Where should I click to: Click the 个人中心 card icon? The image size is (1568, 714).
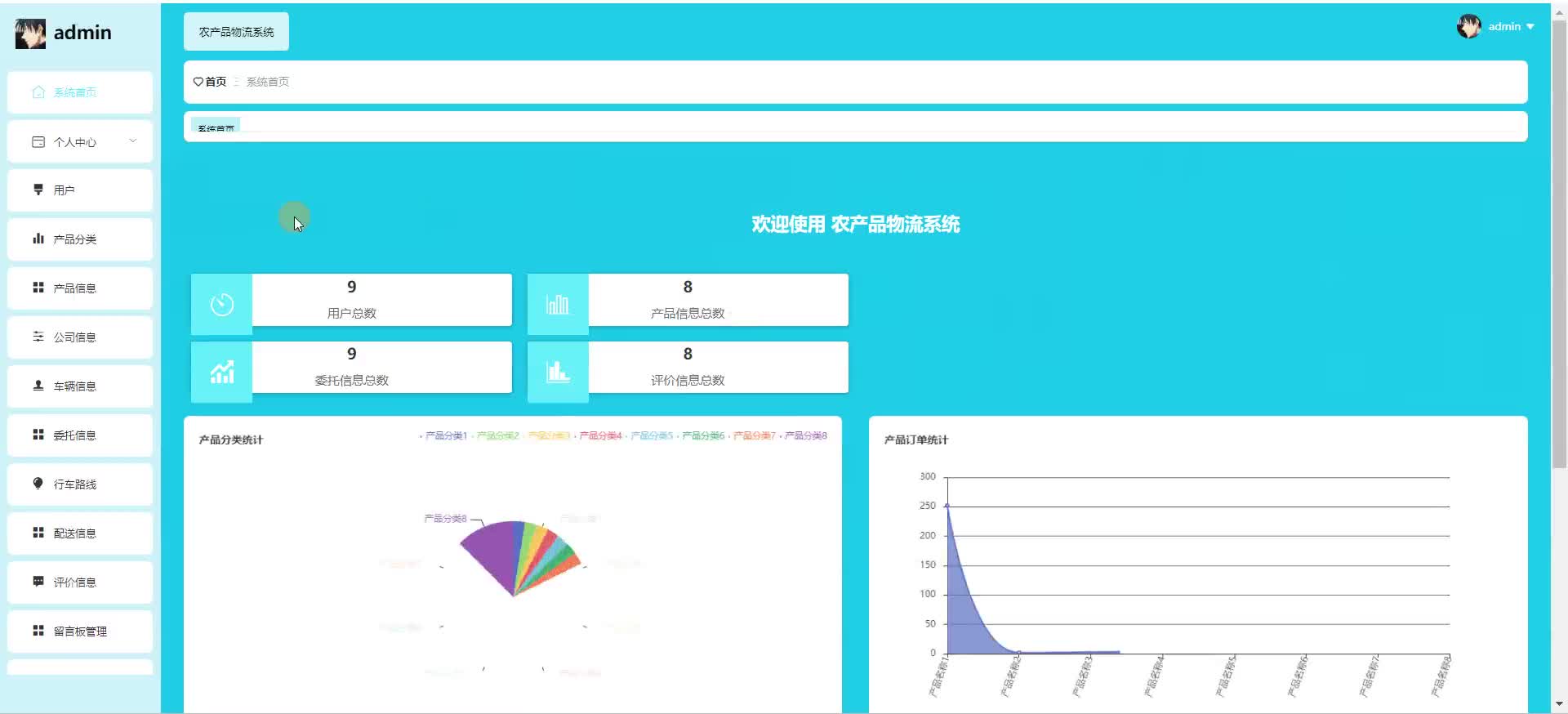pos(38,141)
